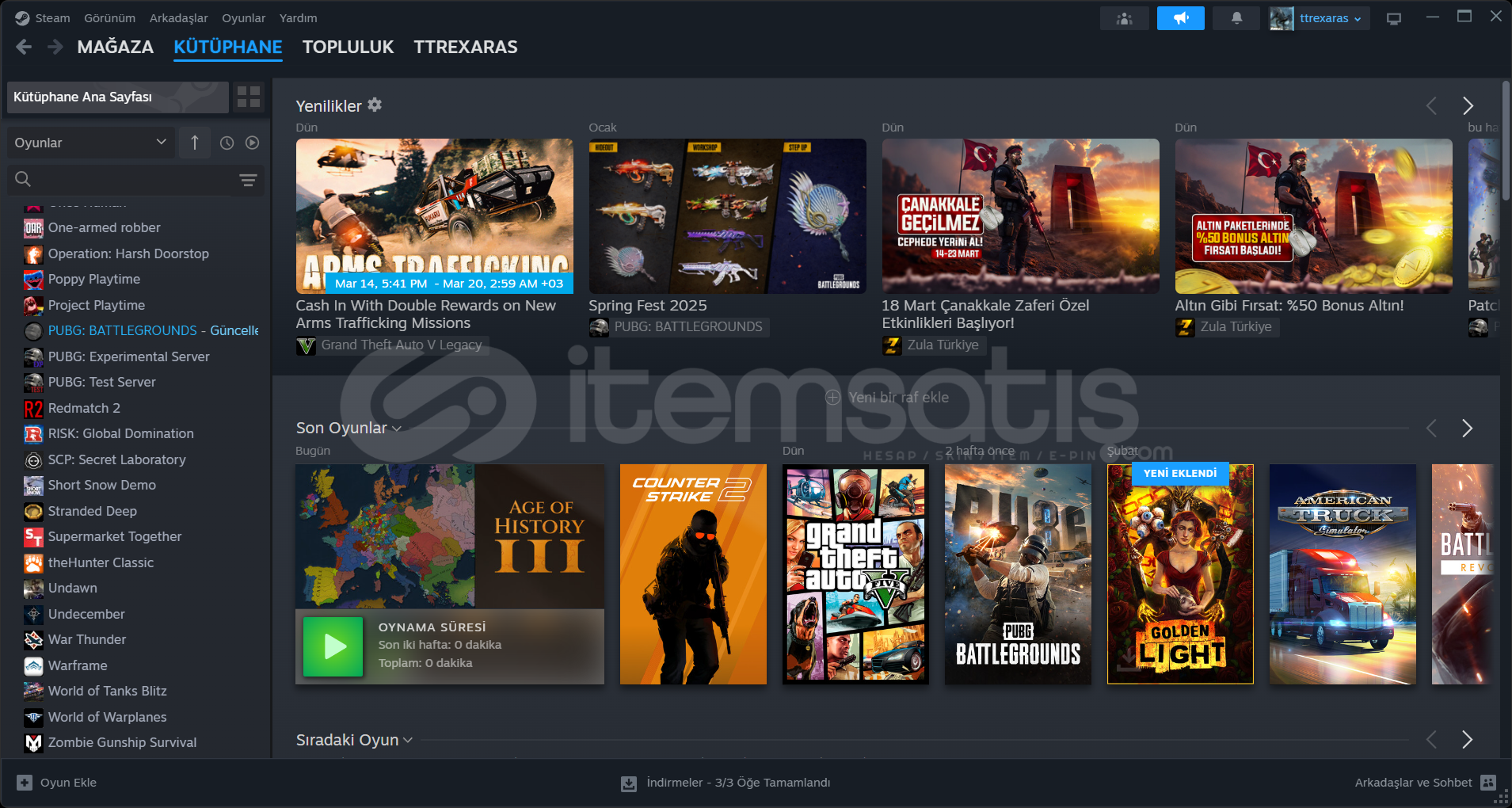Open Yenilikler settings gear
Image resolution: width=1512 pixels, height=808 pixels.
pyautogui.click(x=375, y=105)
